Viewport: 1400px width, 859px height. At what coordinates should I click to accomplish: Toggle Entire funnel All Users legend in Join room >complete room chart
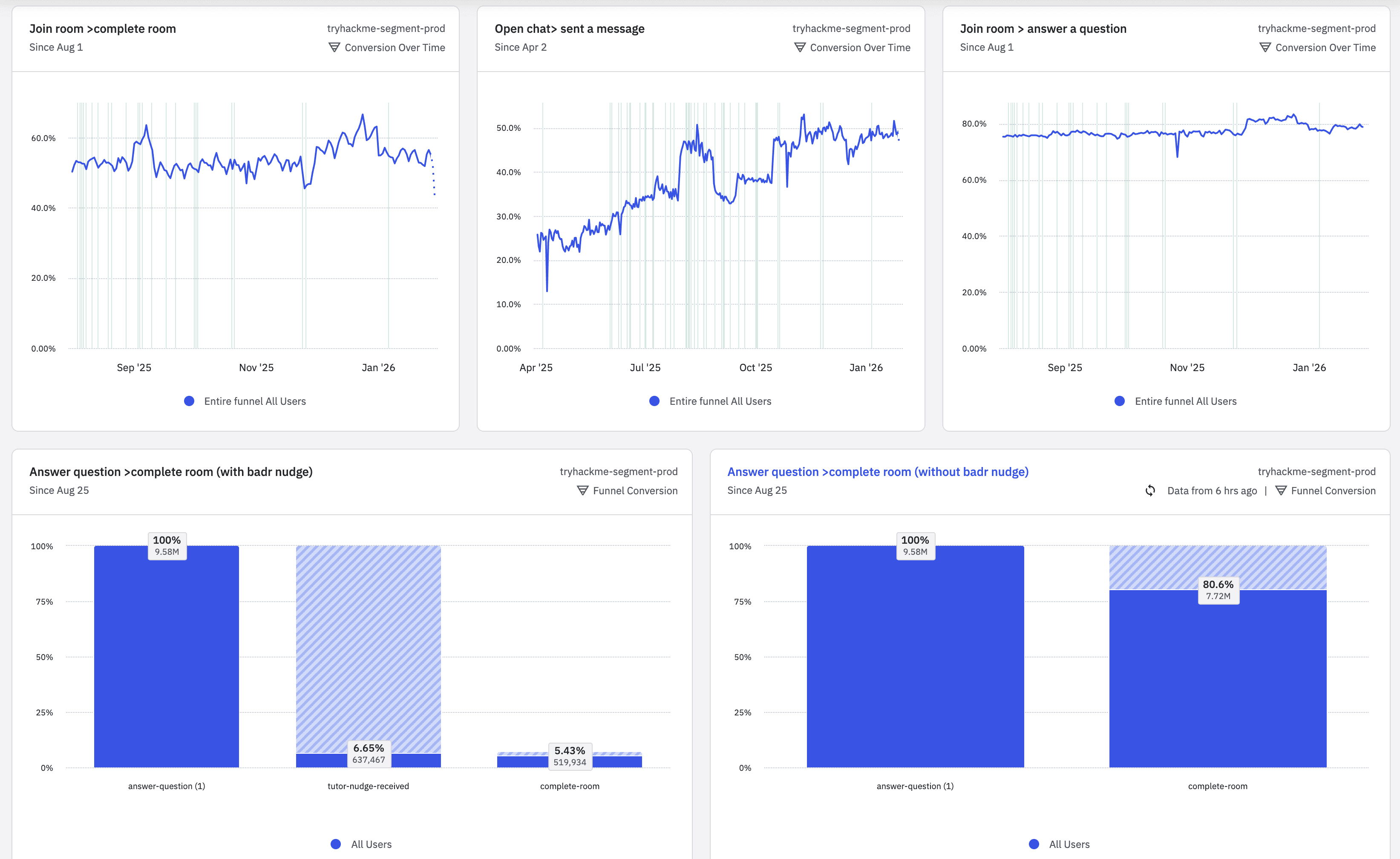[x=254, y=401]
